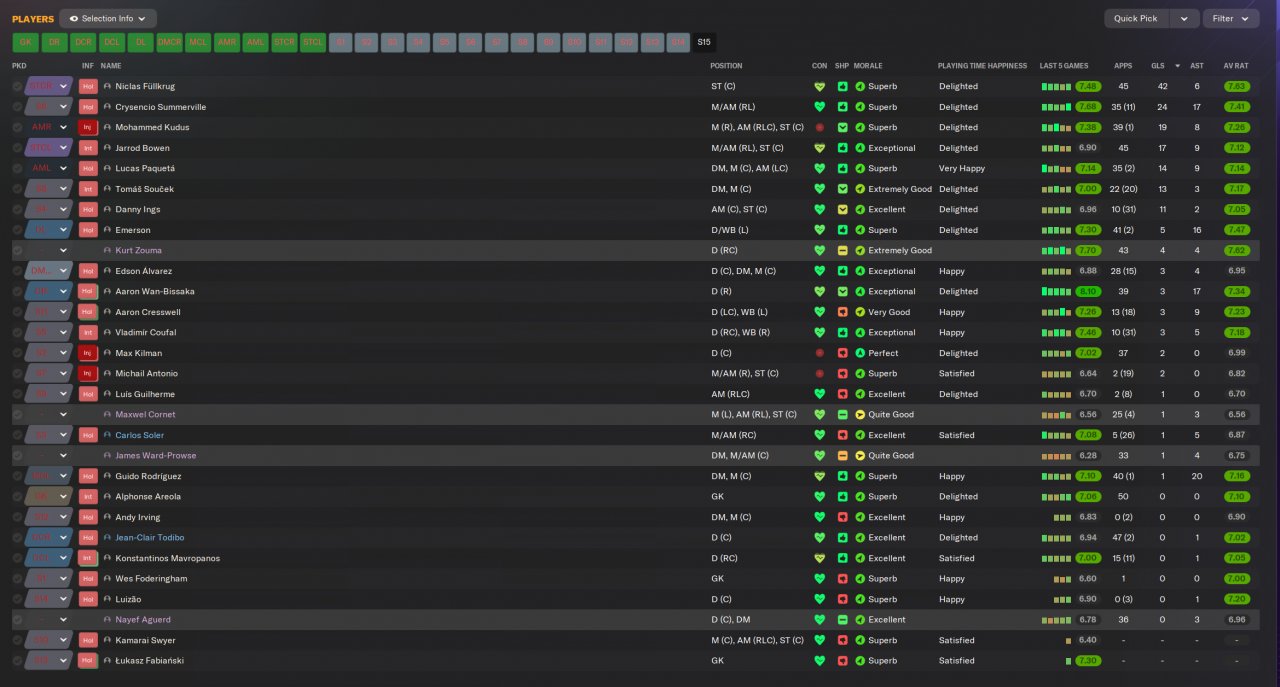Open position selector for Kurt Zouma
Image resolution: width=1280 pixels, height=687 pixels.
pos(49,250)
